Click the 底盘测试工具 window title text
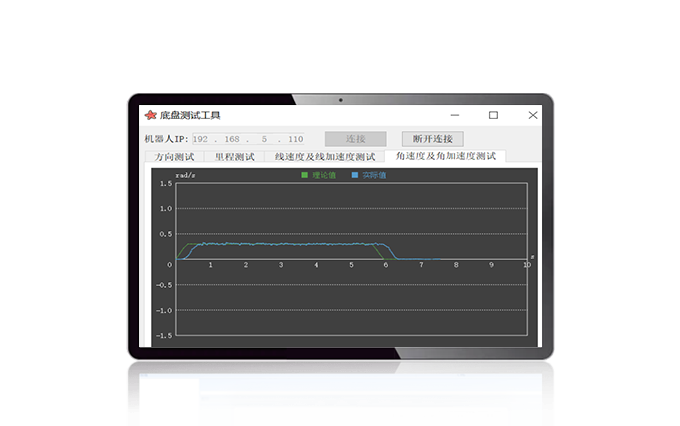This screenshot has width=680, height=426. coord(190,115)
